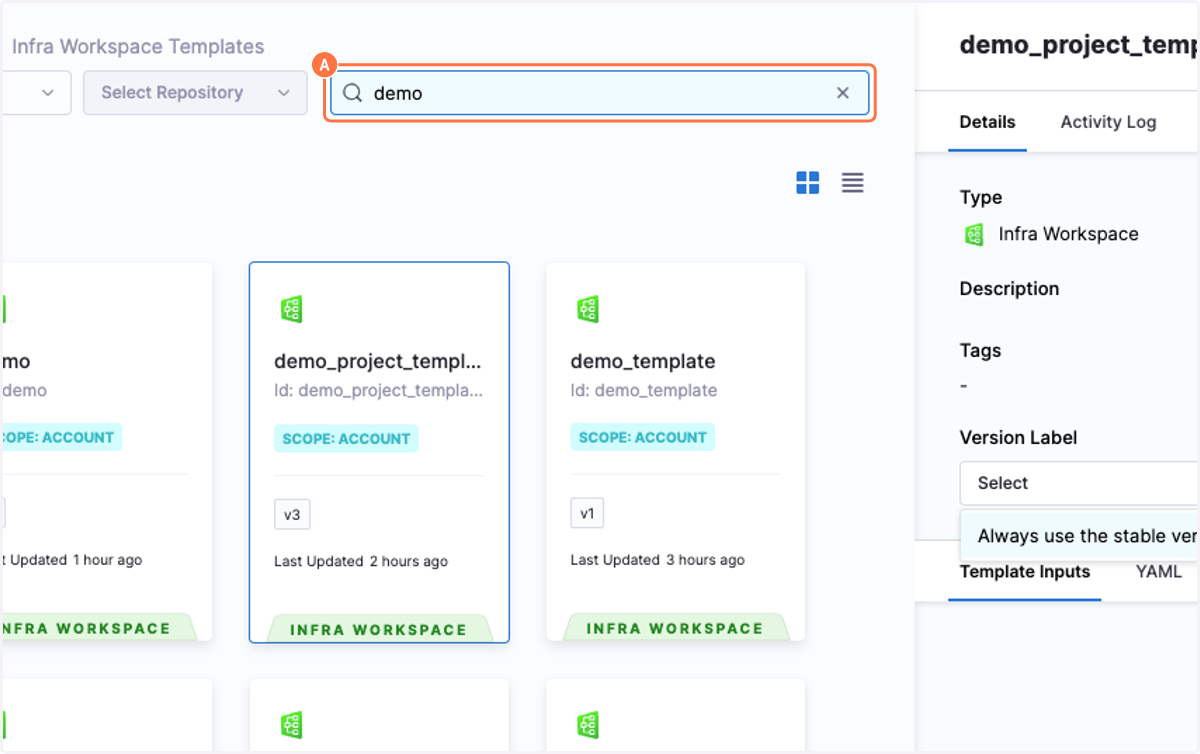Screen dimensions: 1200x754
Task: Click Last Updated 3 hours ago text
Action: [x=658, y=561]
